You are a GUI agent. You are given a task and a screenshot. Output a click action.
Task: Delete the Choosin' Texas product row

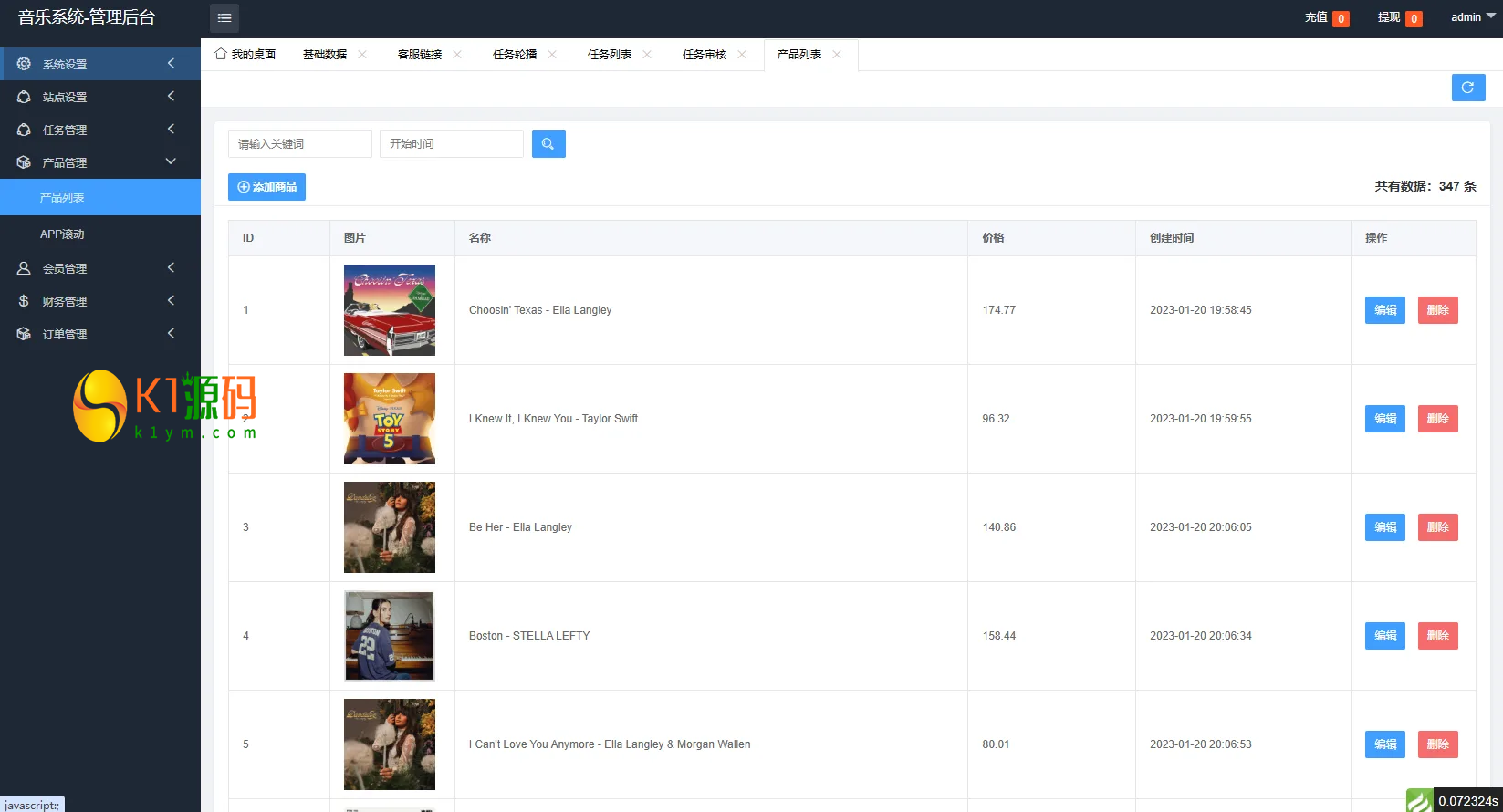[1438, 310]
